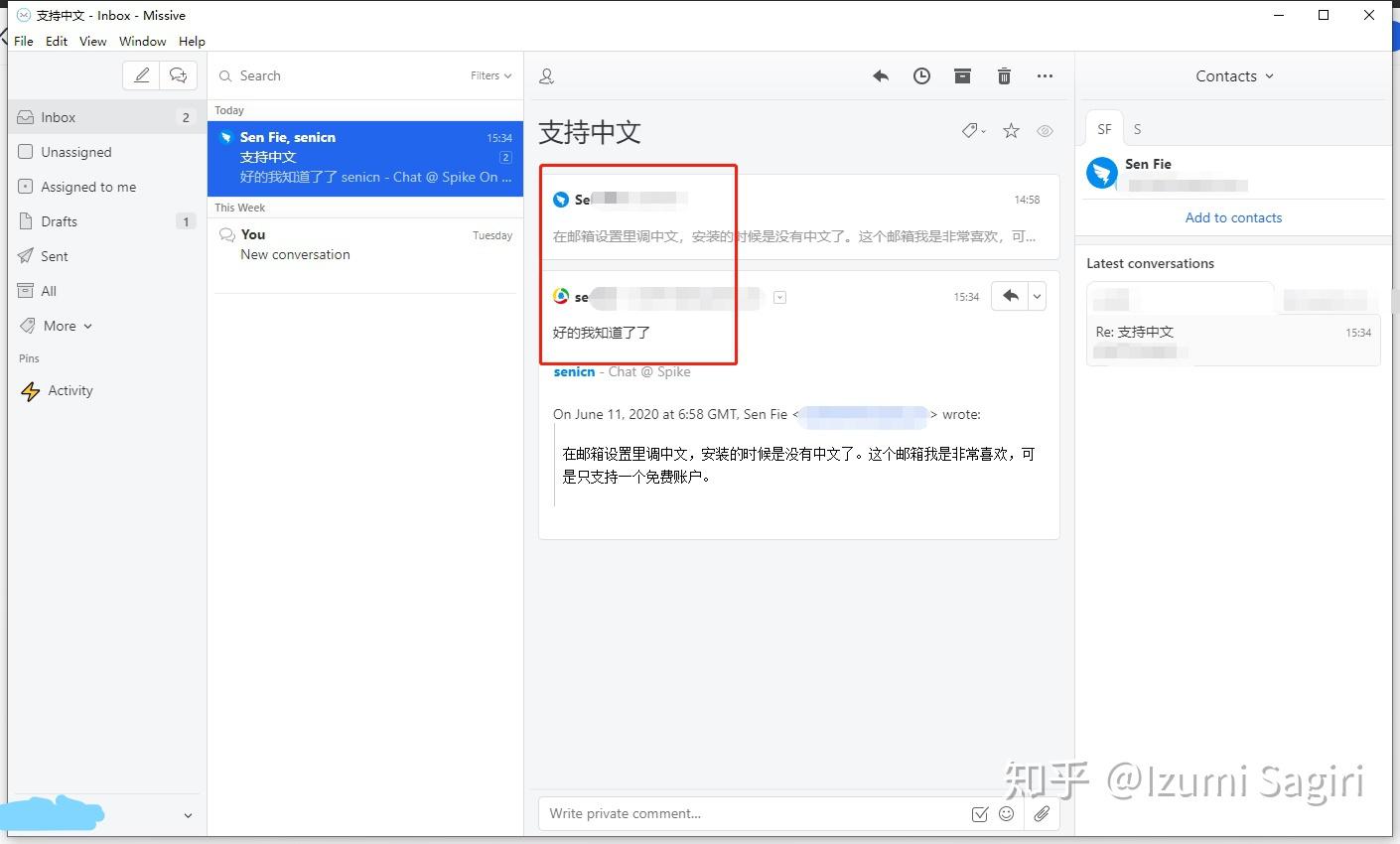Expand the Contacts dropdown in the right panel
Viewport: 1400px width, 844px height.
click(1233, 75)
